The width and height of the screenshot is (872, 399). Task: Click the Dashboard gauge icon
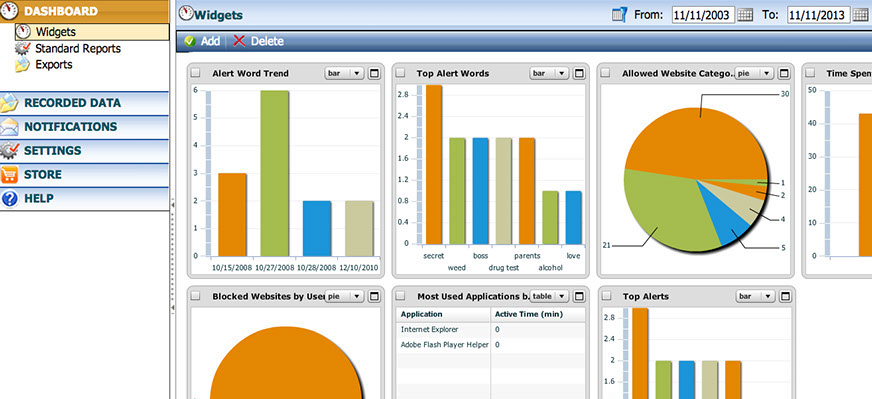[x=9, y=11]
